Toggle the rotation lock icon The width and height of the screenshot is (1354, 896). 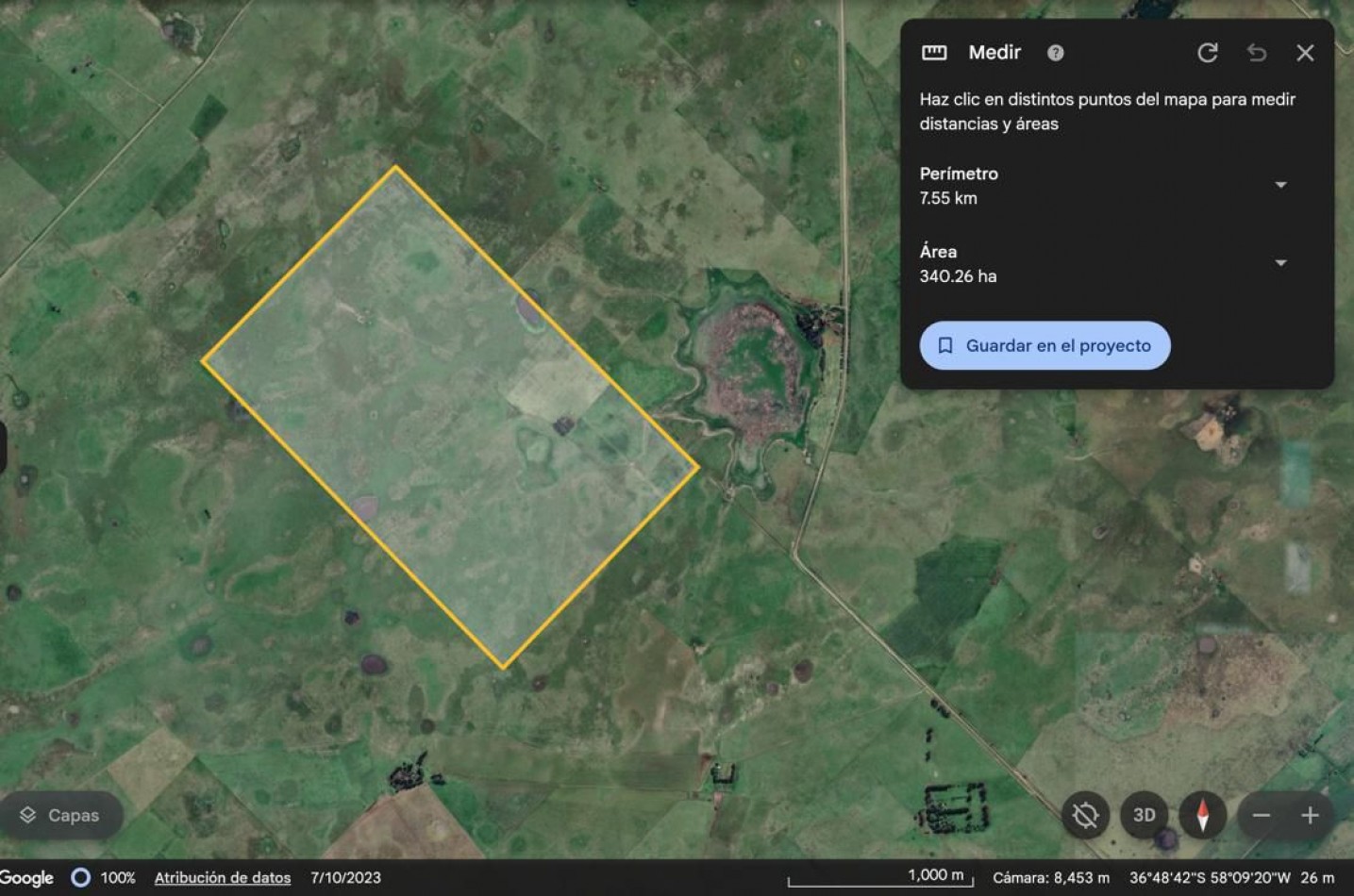tap(1086, 815)
